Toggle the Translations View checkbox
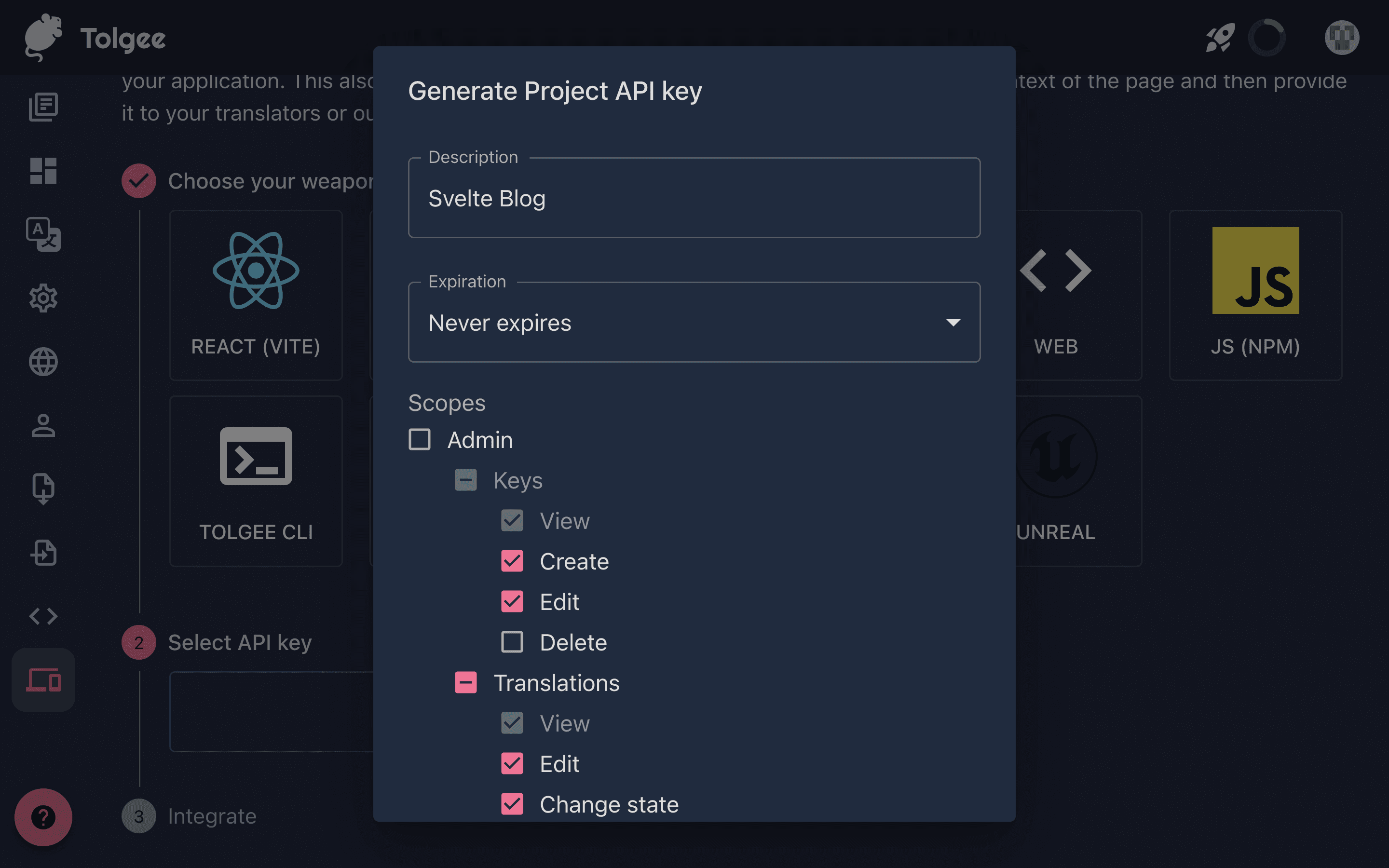The width and height of the screenshot is (1389, 868). [512, 723]
